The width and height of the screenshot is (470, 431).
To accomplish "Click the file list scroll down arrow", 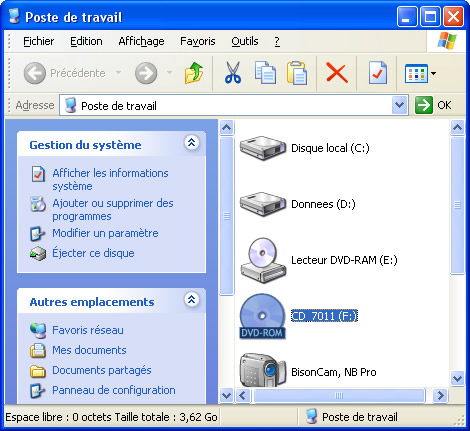I will (x=457, y=379).
